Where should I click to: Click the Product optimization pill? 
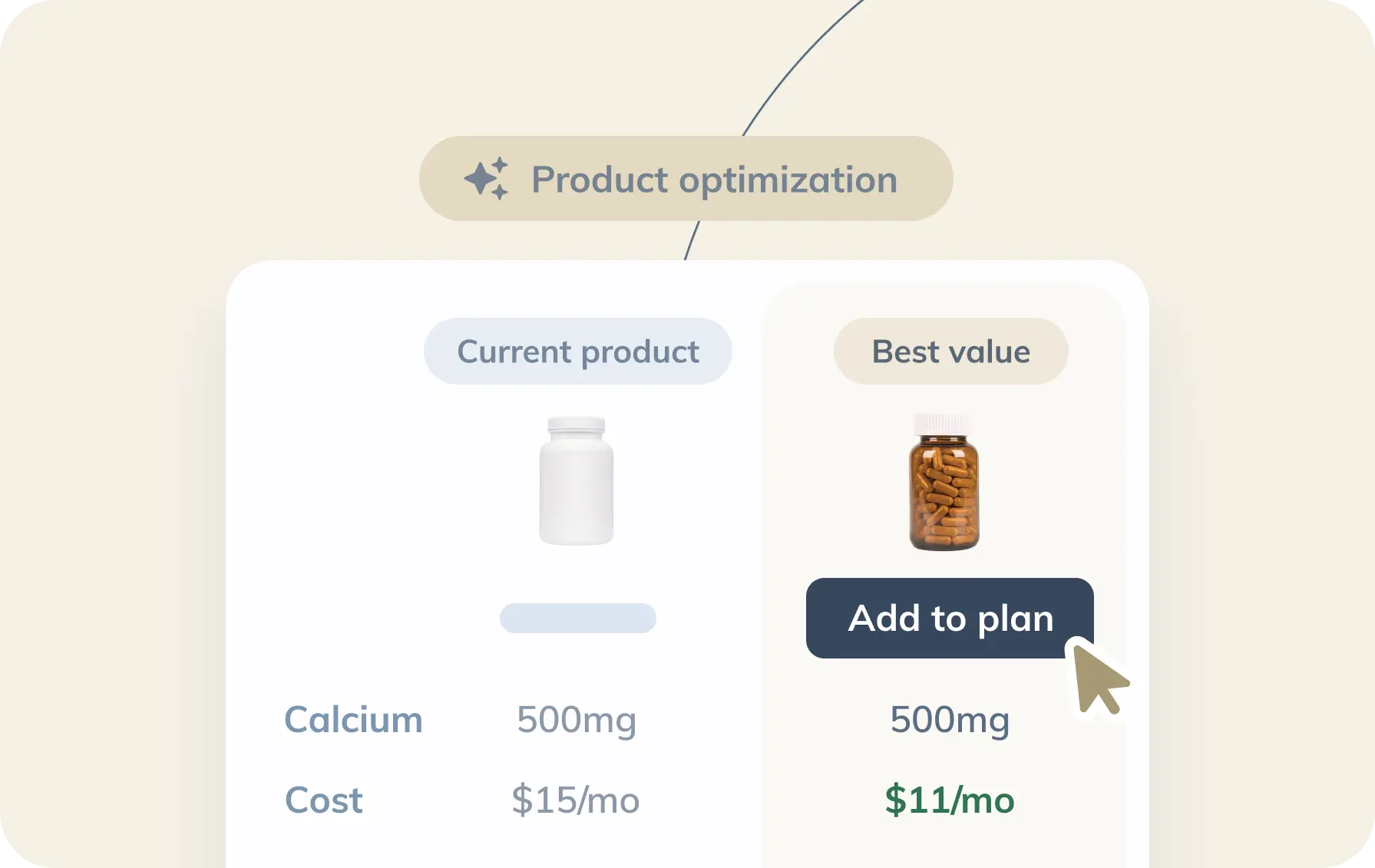pyautogui.click(x=685, y=179)
